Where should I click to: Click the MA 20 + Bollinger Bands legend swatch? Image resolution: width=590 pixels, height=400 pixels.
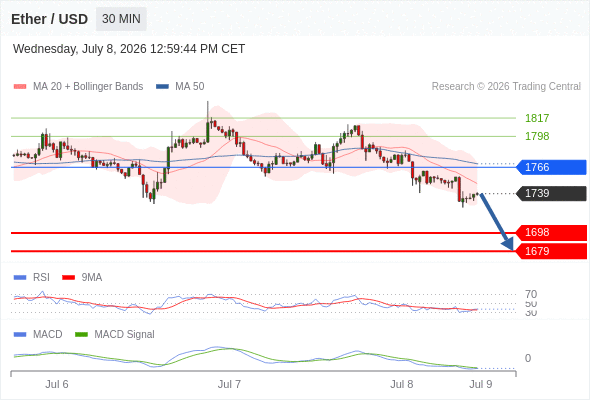click(20, 87)
